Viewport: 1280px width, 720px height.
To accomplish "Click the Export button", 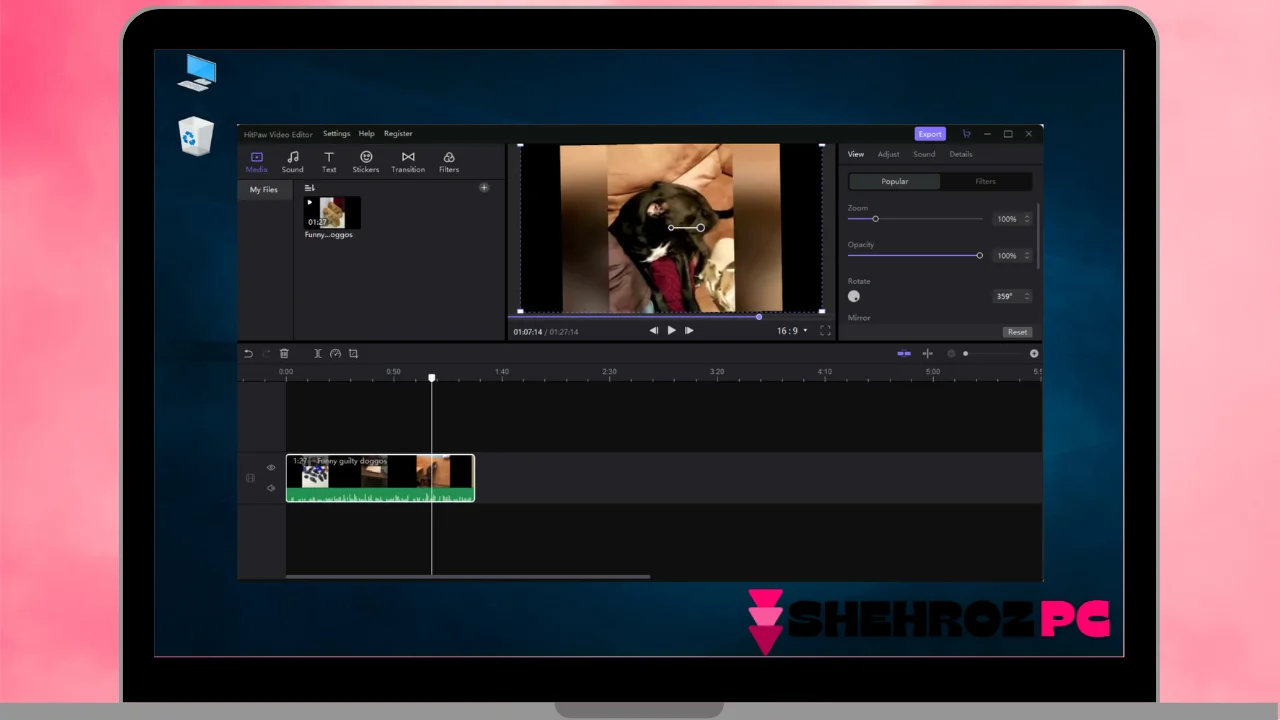I will 930,134.
